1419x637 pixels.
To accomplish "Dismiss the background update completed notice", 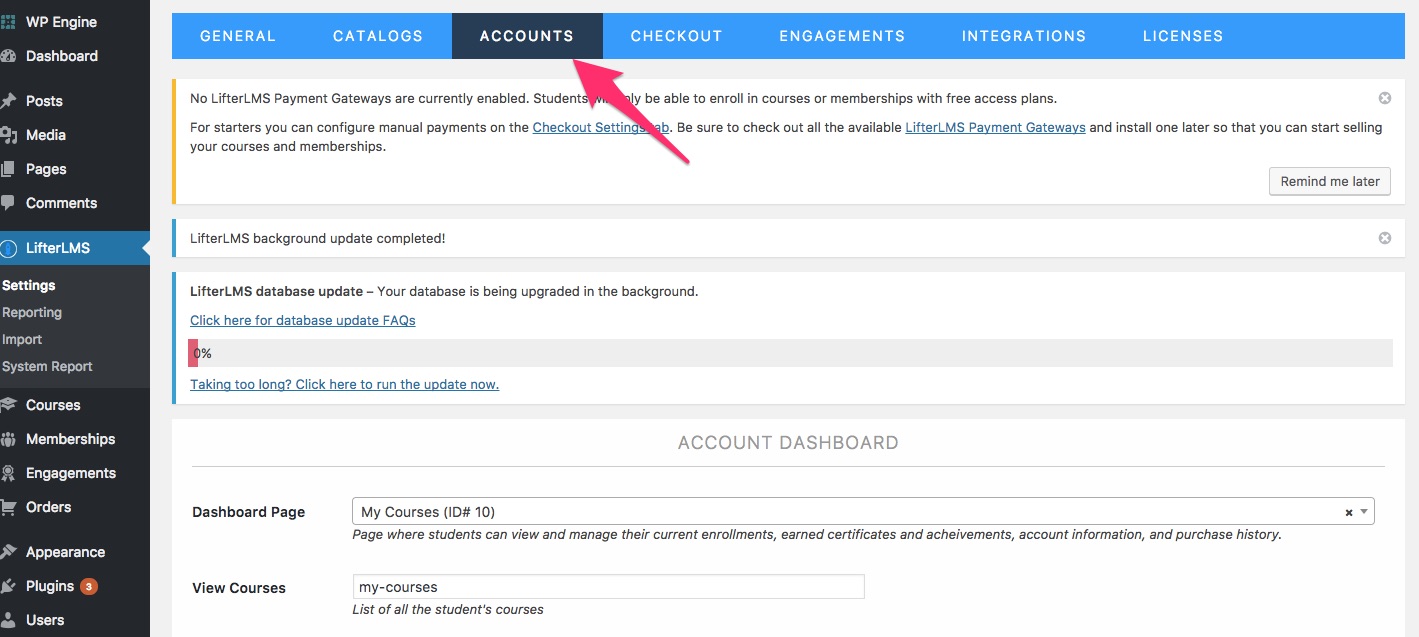I will pyautogui.click(x=1385, y=238).
